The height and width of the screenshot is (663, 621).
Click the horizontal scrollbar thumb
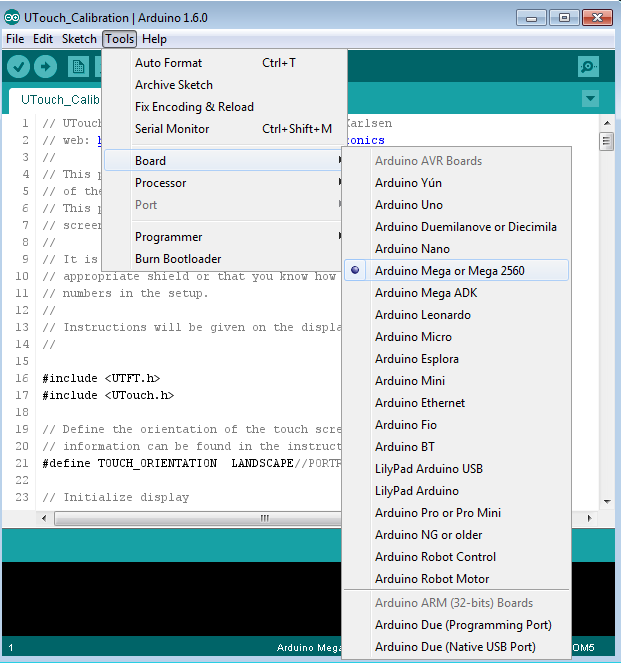point(199,518)
